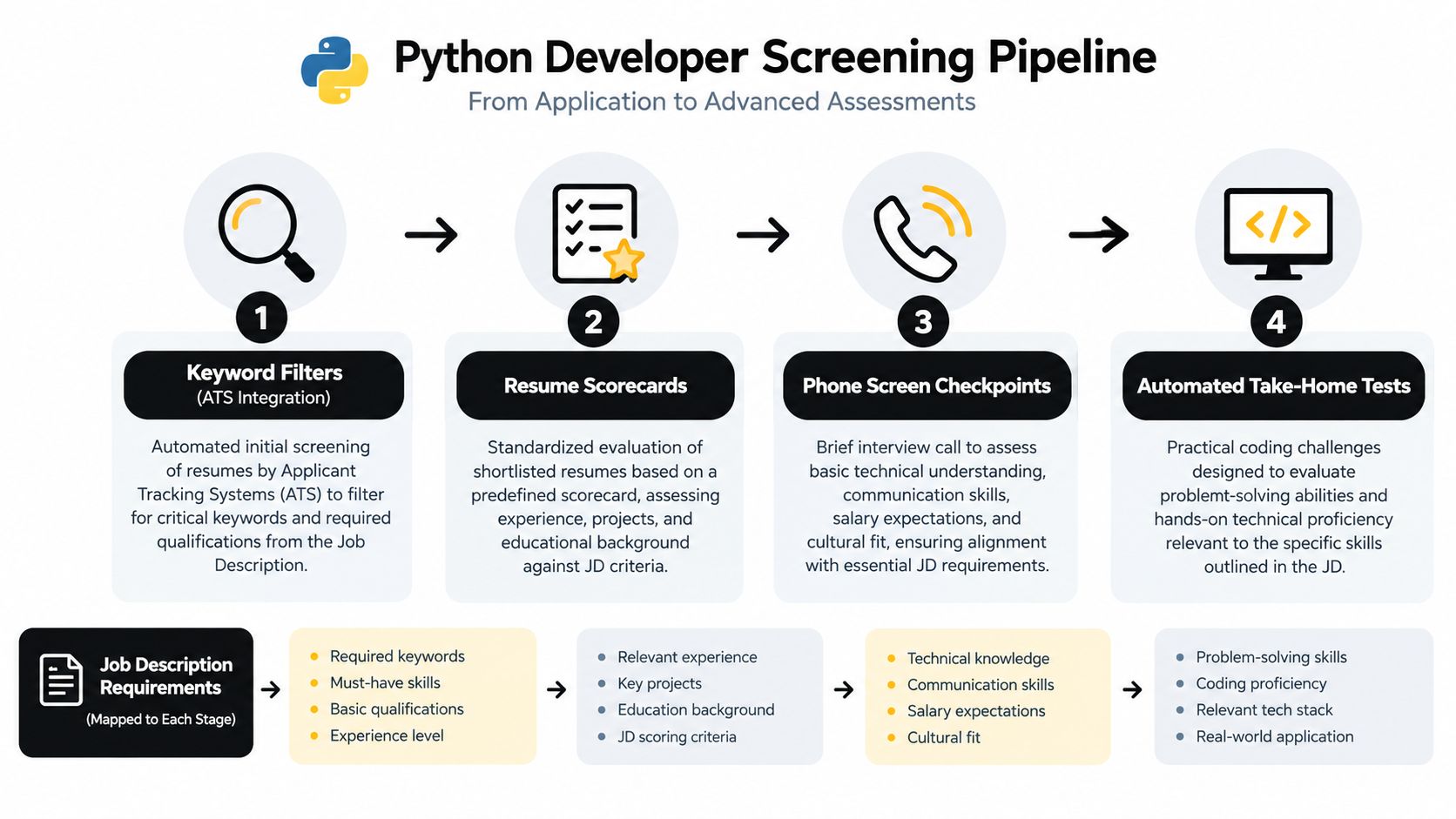Click the Automated initial screening description paragraph
The height and width of the screenshot is (819, 1456).
[x=261, y=506]
